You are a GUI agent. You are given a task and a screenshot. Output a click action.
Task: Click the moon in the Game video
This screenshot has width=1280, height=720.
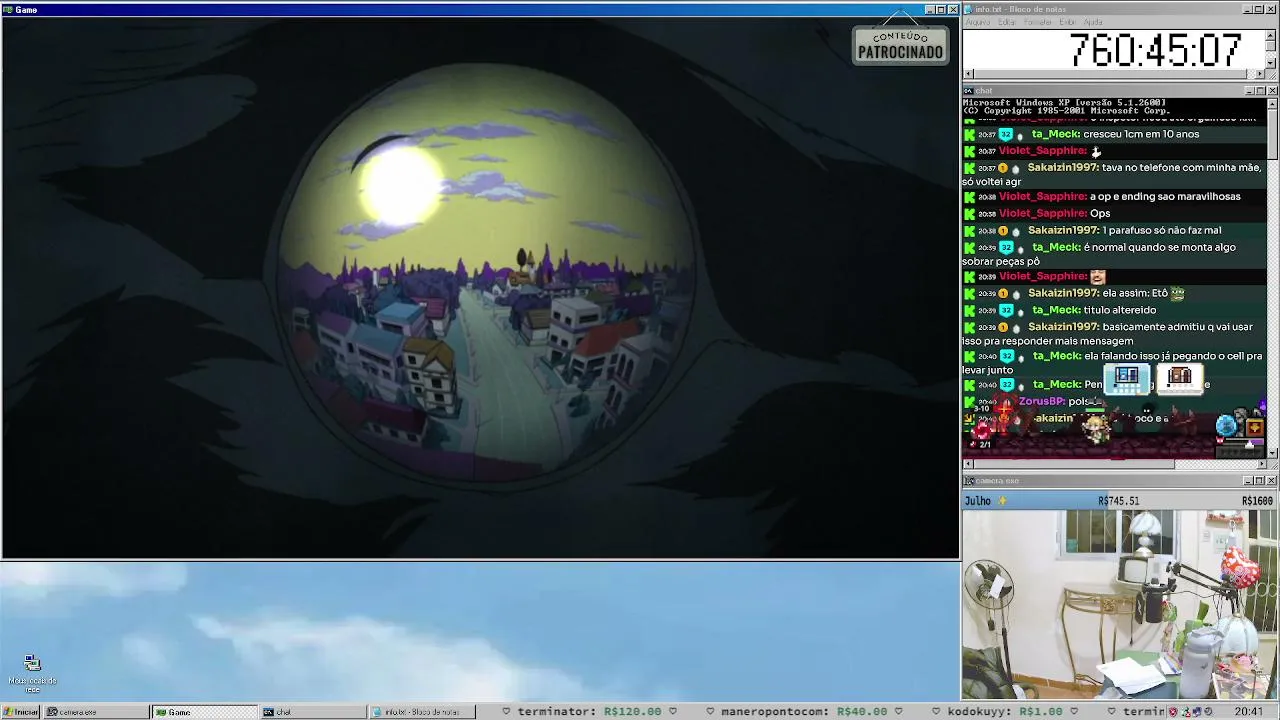click(x=402, y=185)
